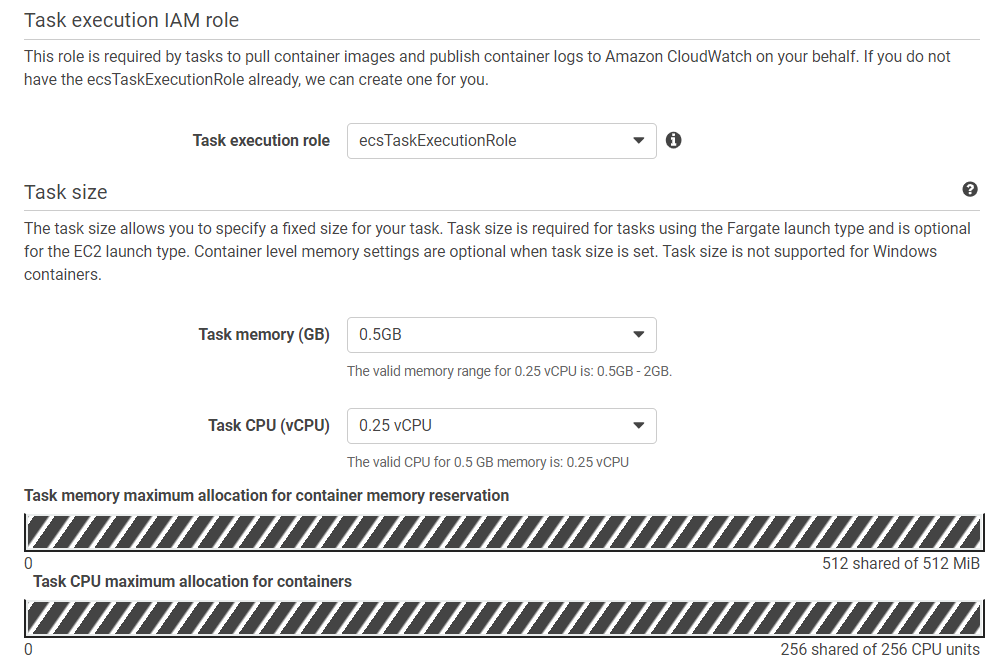Click the task memory allocation striped bar

[502, 532]
